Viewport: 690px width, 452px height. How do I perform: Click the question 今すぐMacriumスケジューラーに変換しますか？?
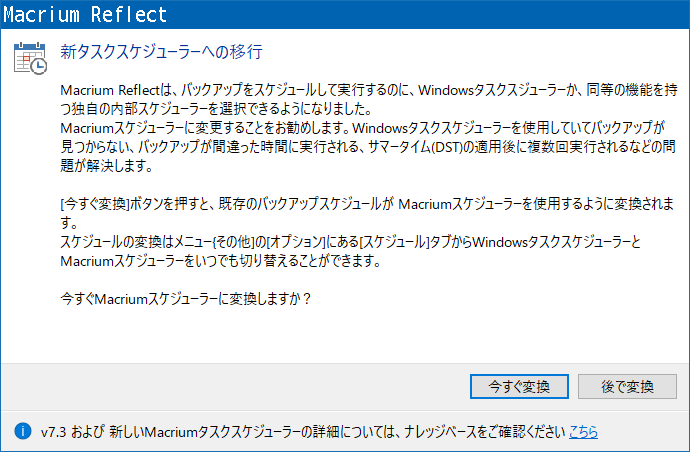(x=186, y=299)
